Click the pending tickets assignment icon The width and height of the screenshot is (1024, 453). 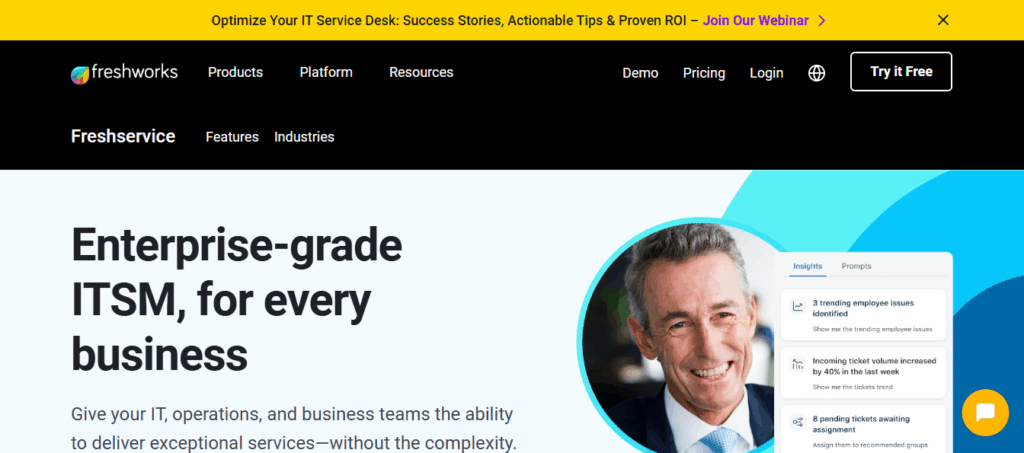click(x=797, y=422)
